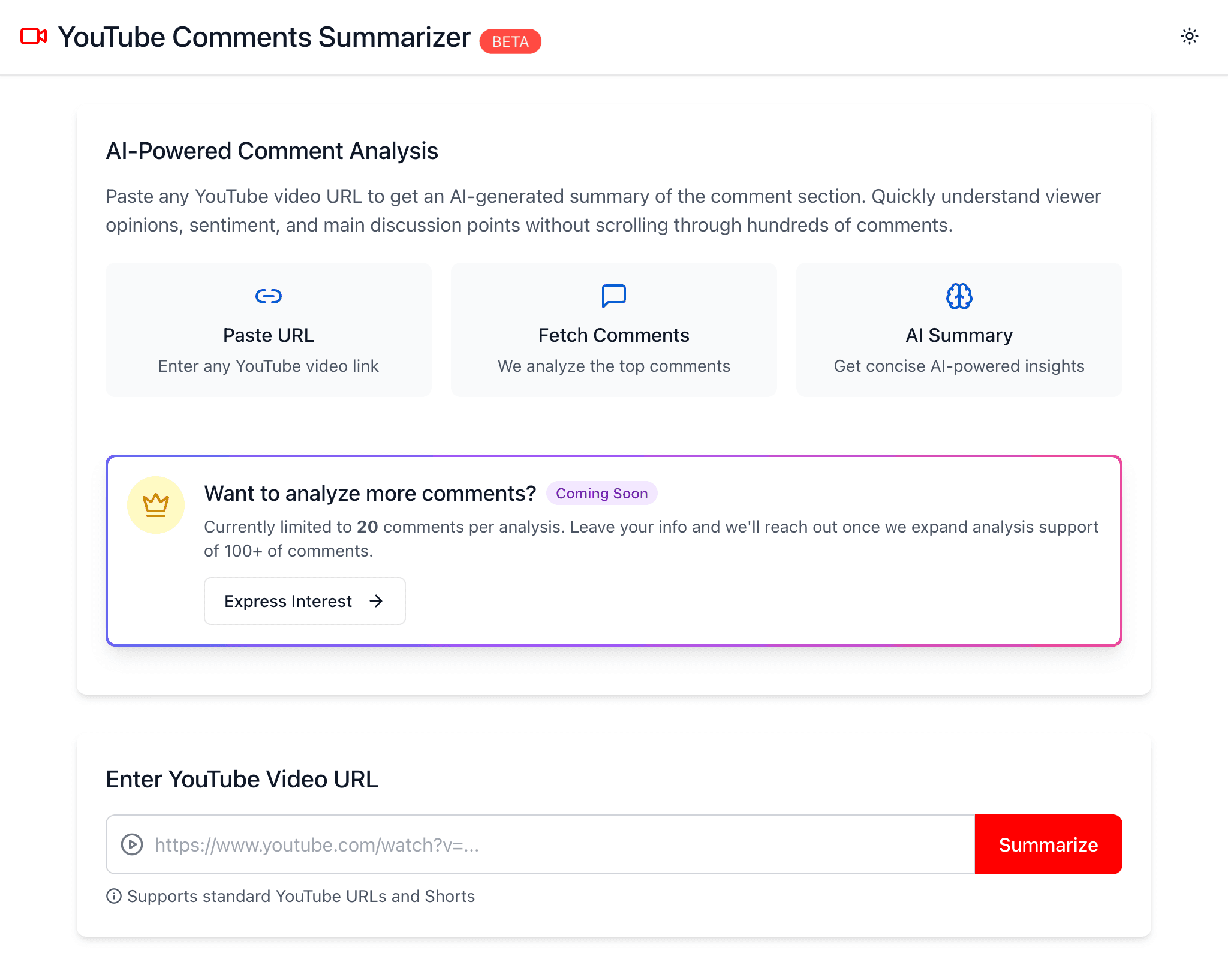Click the AI-Powered Comment Analysis heading
Image resolution: width=1228 pixels, height=980 pixels.
(x=272, y=151)
